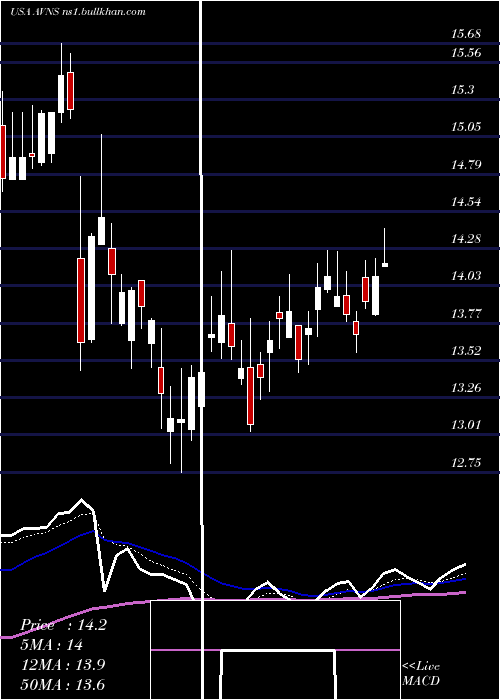The image size is (500, 700).
Task: Click the 14.03 price level label
Action: 466,276
